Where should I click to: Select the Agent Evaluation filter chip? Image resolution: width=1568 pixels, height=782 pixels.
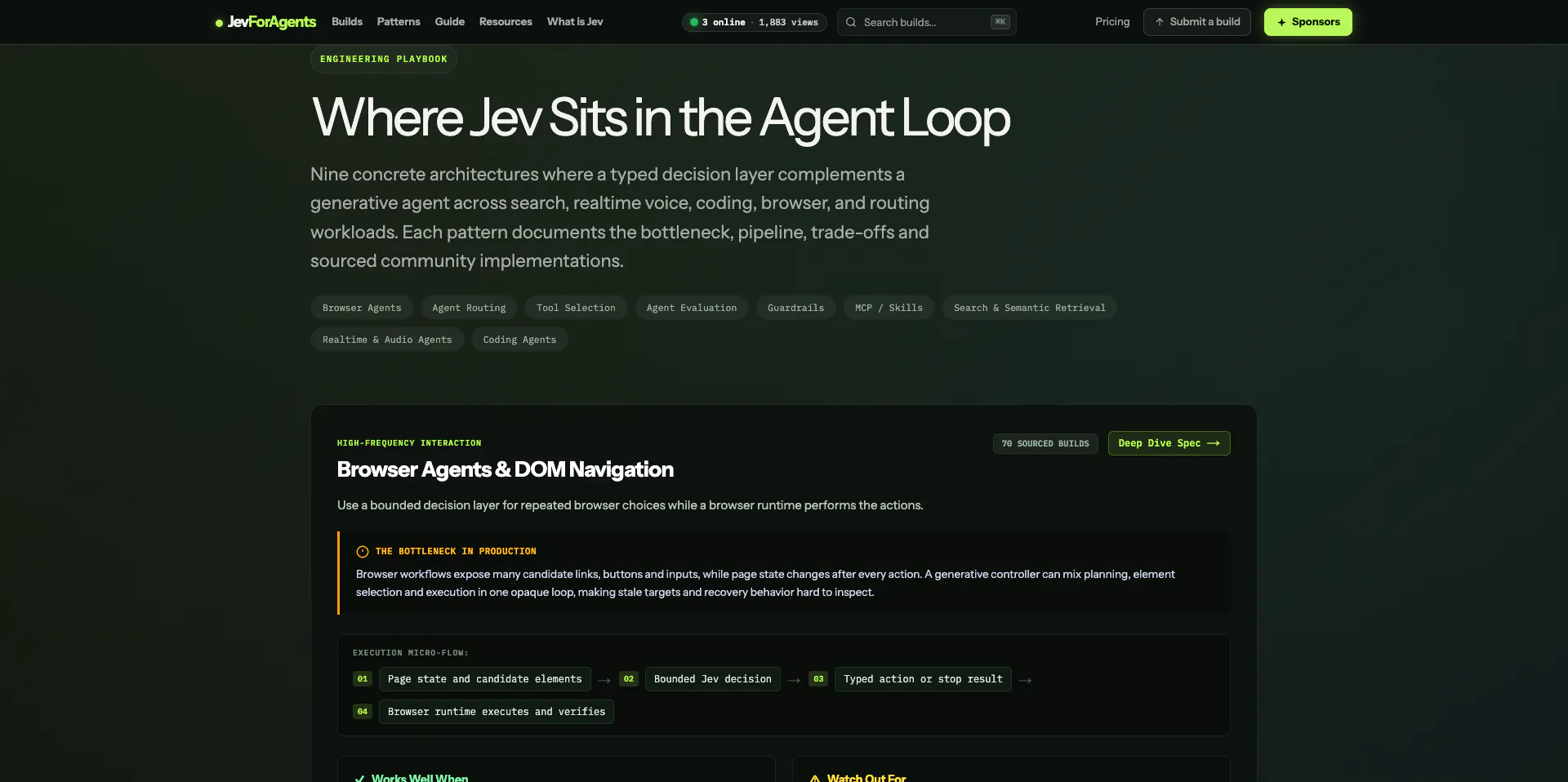(x=692, y=308)
